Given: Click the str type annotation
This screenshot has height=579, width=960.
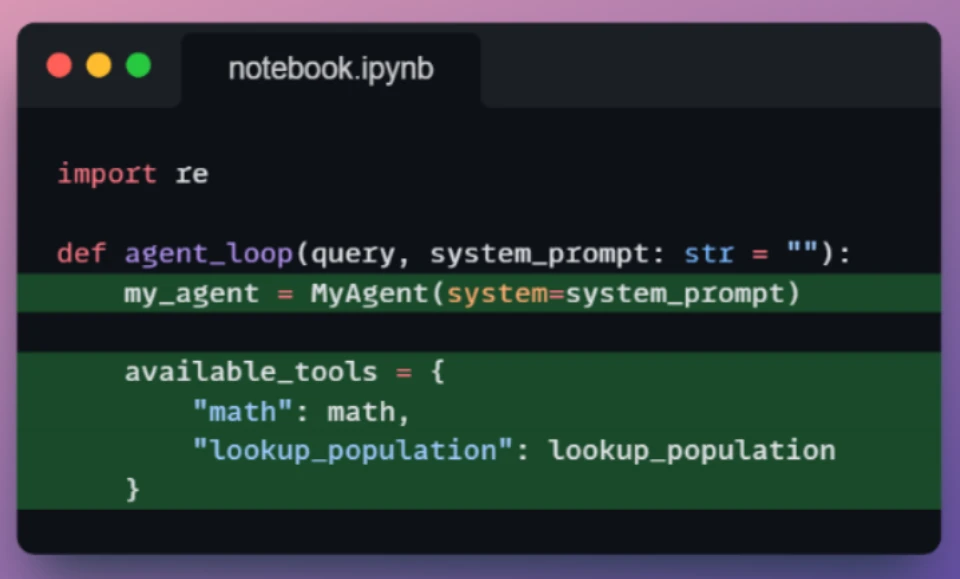Looking at the screenshot, I should [709, 253].
